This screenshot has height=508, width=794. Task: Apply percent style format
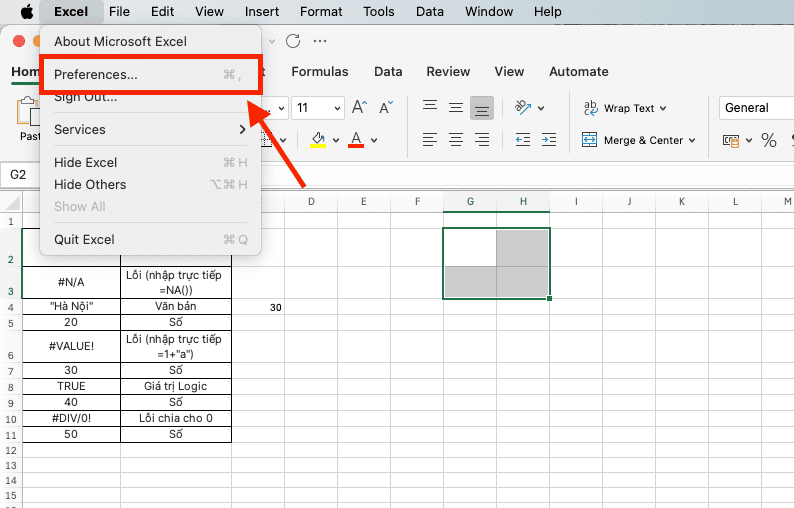point(769,140)
